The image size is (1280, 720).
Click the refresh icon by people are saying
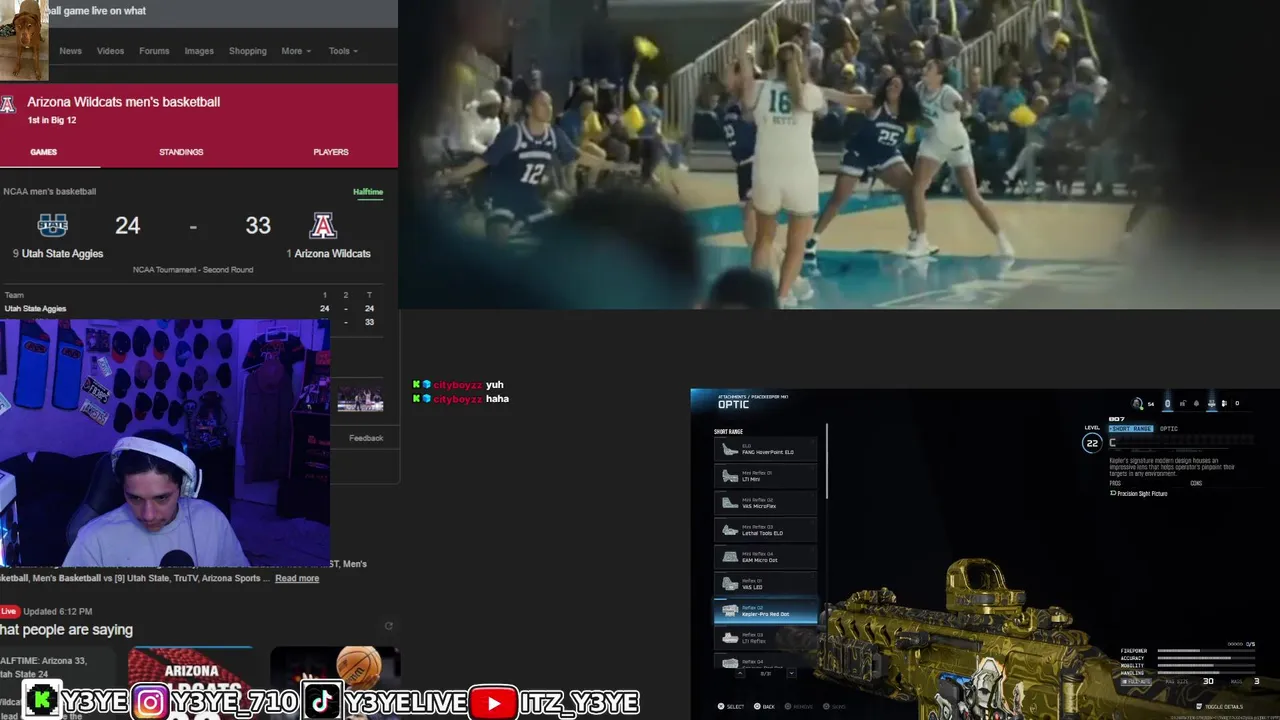(x=389, y=626)
